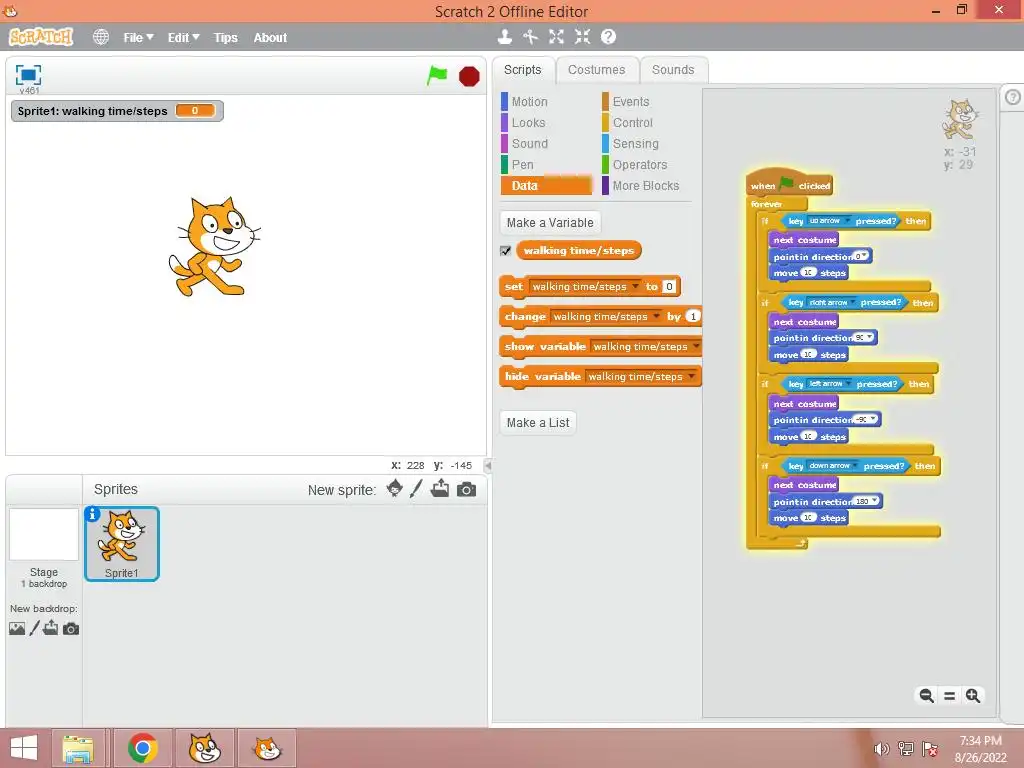The height and width of the screenshot is (768, 1024).
Task: Open variable dropdown in show variable block
Action: tap(696, 346)
